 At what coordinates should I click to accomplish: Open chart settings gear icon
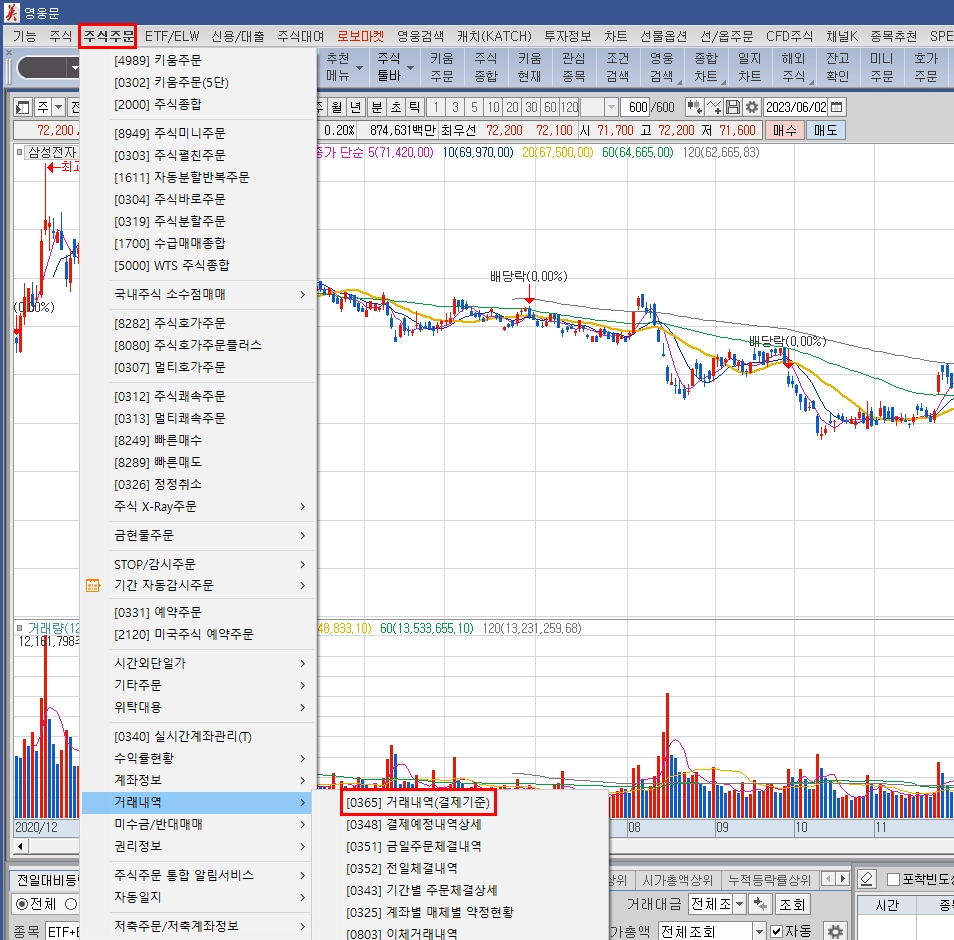tap(752, 107)
